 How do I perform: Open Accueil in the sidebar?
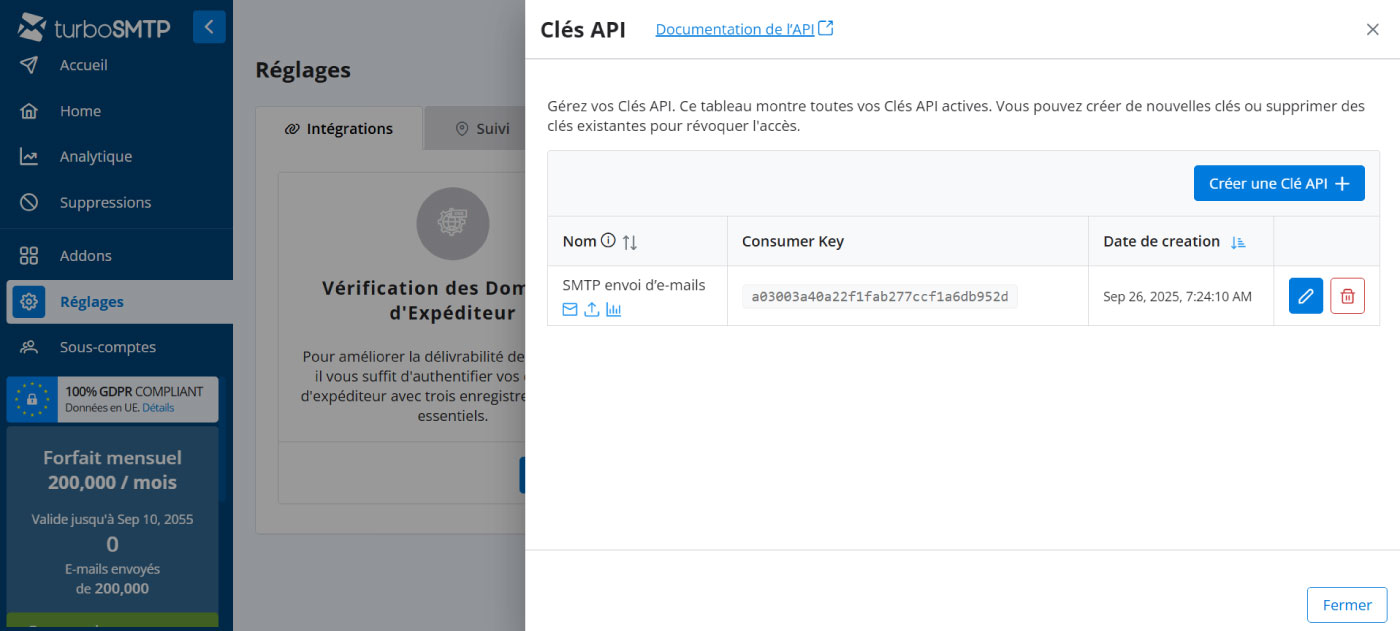(83, 65)
